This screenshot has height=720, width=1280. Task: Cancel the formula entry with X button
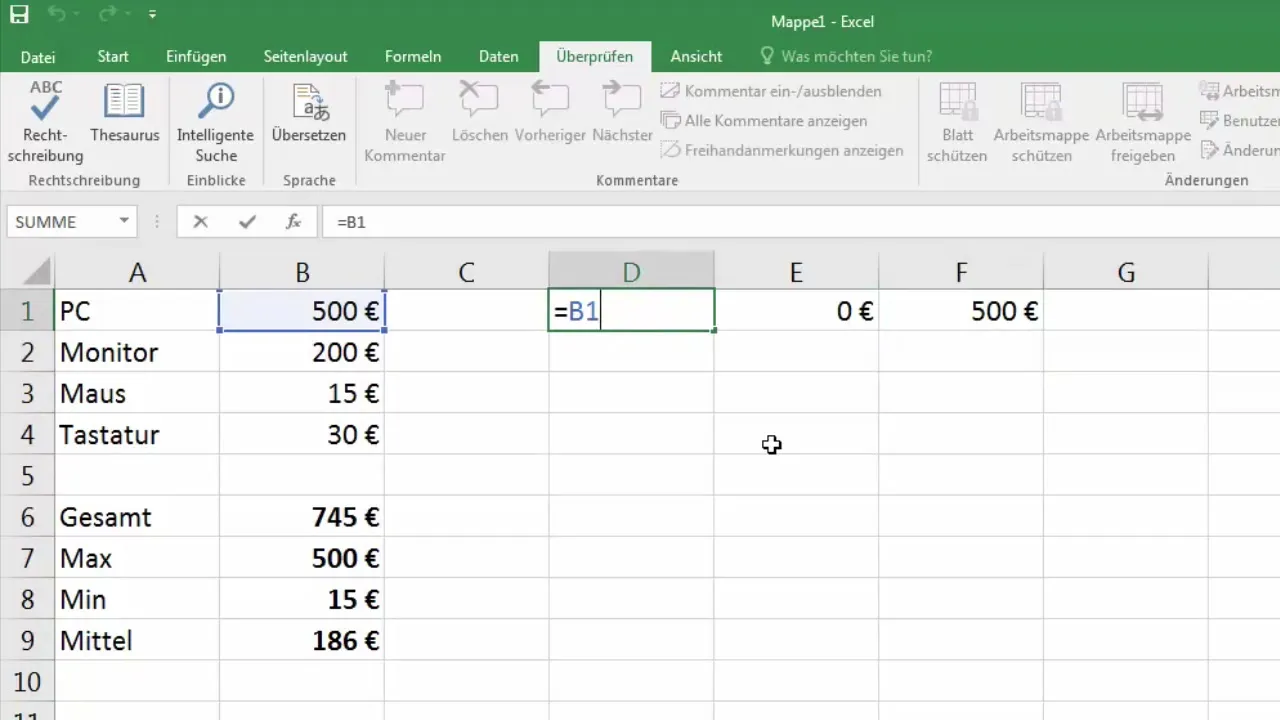[201, 221]
